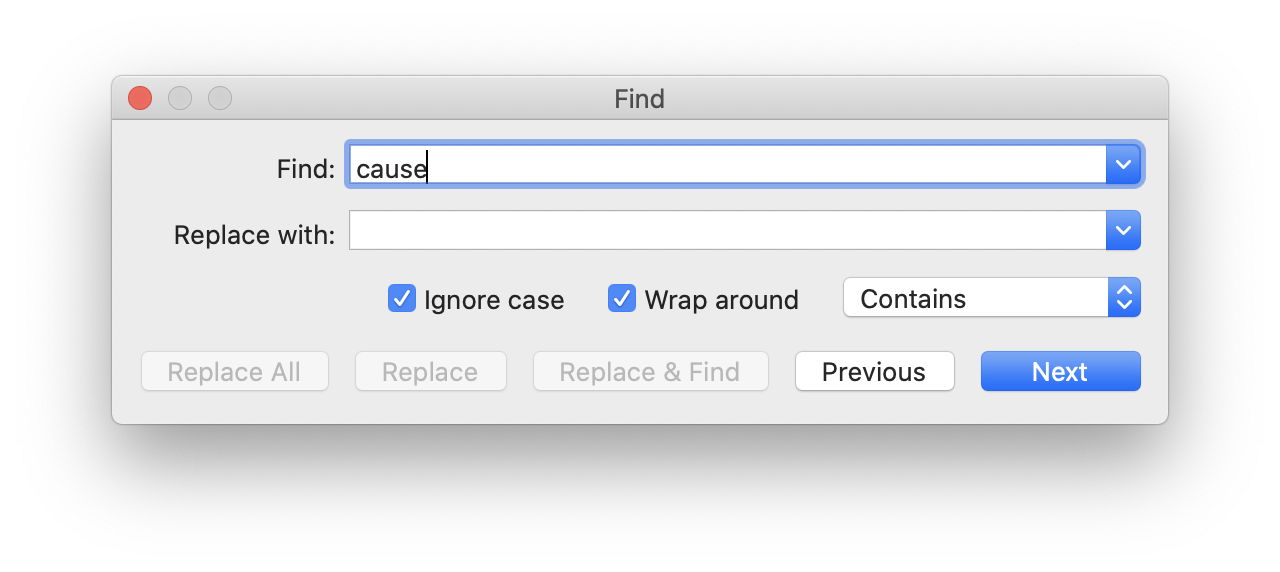
Task: Click the Previous button
Action: point(874,371)
